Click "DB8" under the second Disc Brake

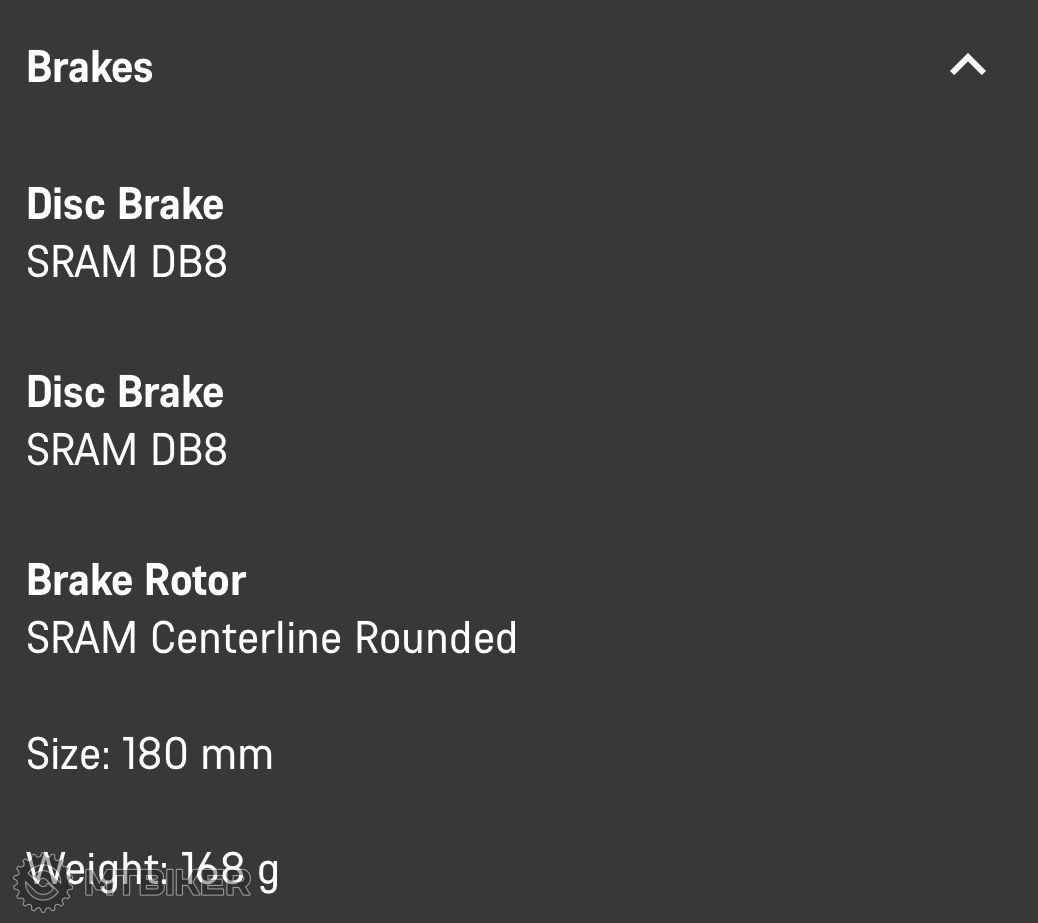coord(189,450)
